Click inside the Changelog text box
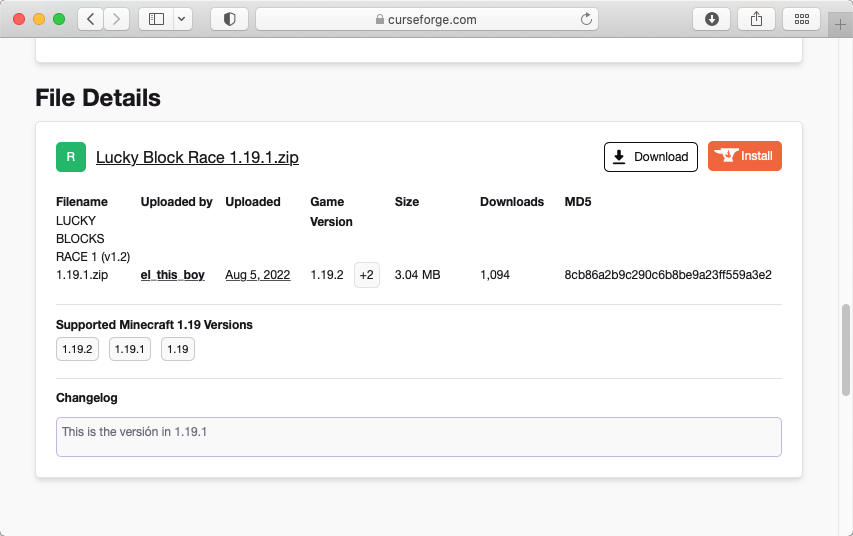Image resolution: width=853 pixels, height=536 pixels. pyautogui.click(x=419, y=437)
